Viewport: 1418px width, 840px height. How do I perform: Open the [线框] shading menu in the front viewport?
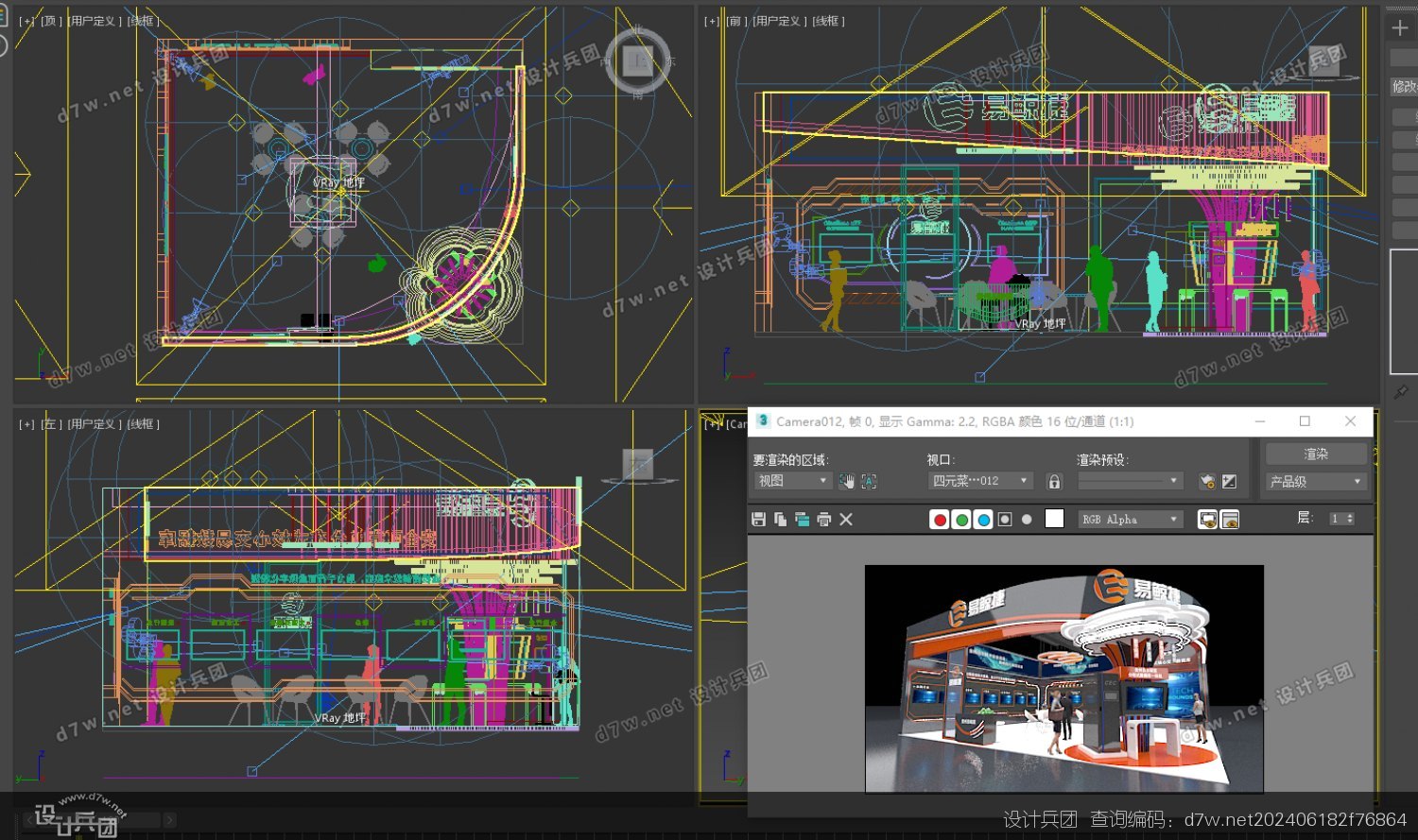828,21
